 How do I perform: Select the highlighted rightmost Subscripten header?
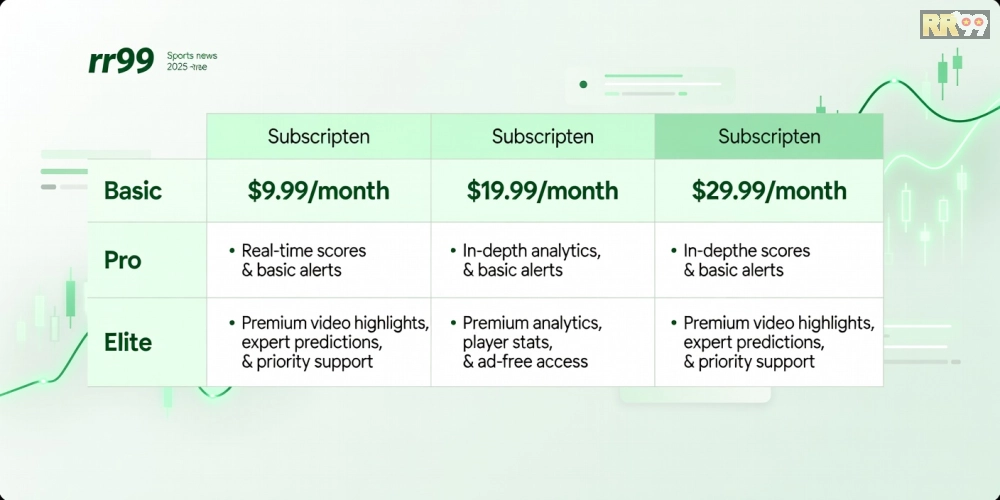769,137
